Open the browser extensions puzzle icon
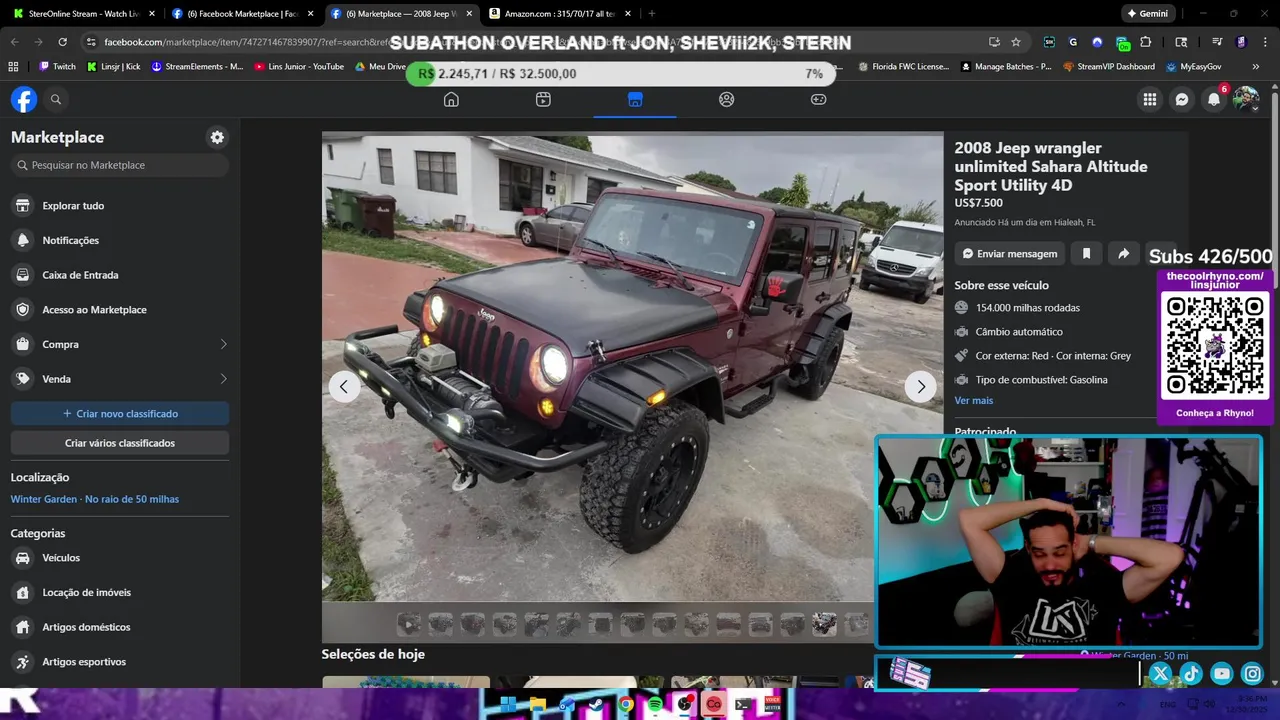Screen dimensions: 1280x720 pyautogui.click(x=1146, y=42)
